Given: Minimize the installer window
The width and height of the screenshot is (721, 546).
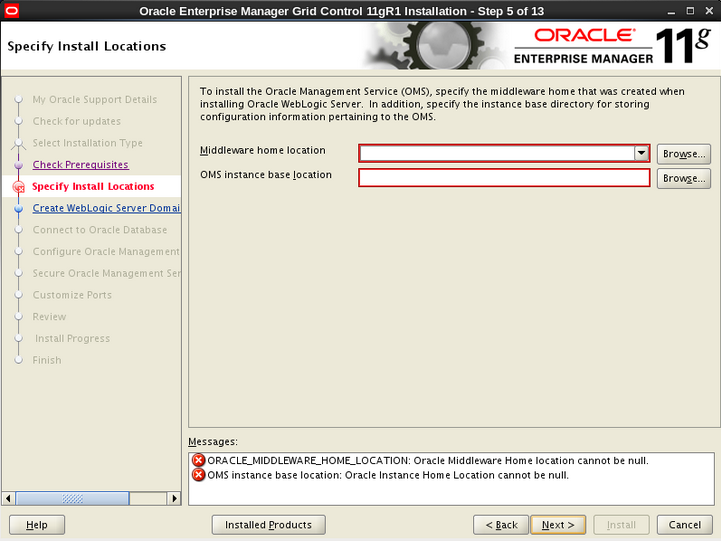Looking at the screenshot, I should tap(671, 11).
